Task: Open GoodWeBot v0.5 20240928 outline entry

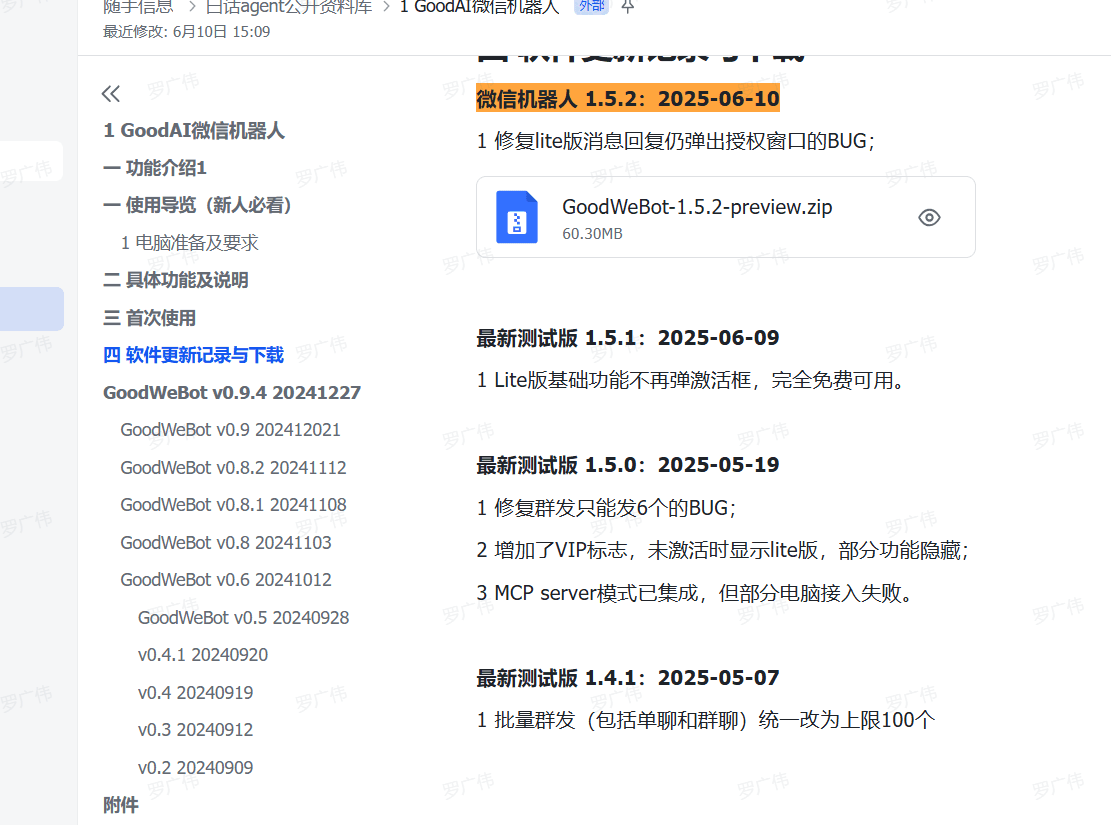Action: (x=243, y=618)
